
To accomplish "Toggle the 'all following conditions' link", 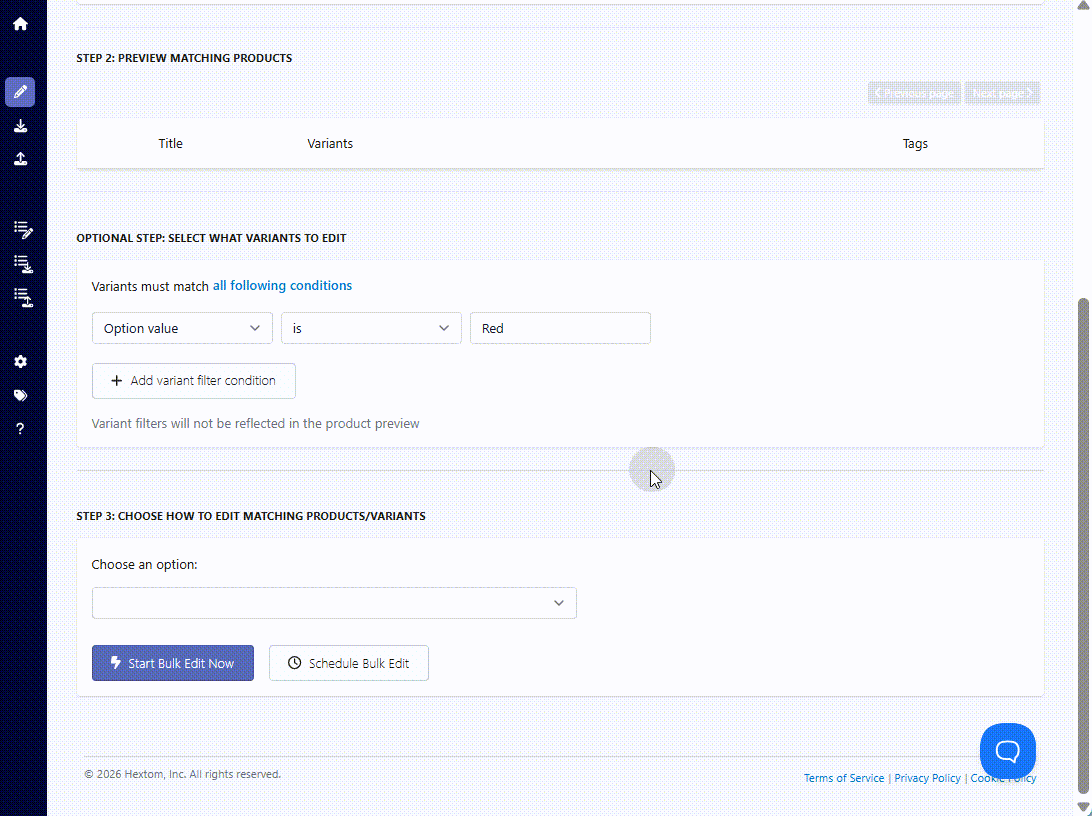I will tap(282, 286).
